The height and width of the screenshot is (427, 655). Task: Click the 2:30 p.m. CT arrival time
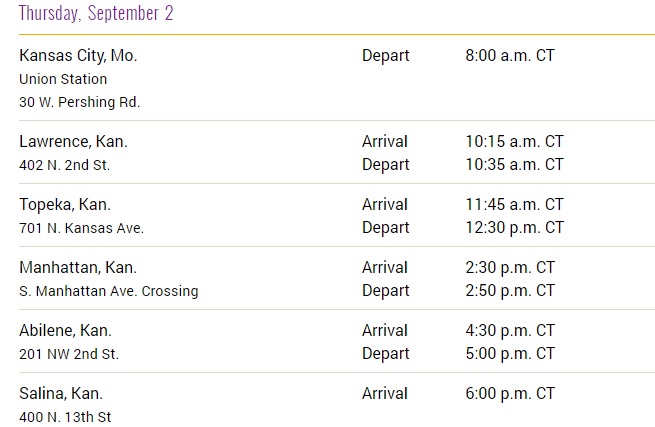pos(510,268)
